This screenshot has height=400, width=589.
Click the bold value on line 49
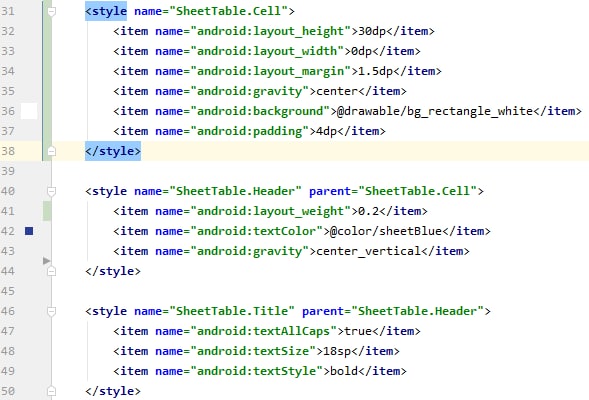coord(344,371)
